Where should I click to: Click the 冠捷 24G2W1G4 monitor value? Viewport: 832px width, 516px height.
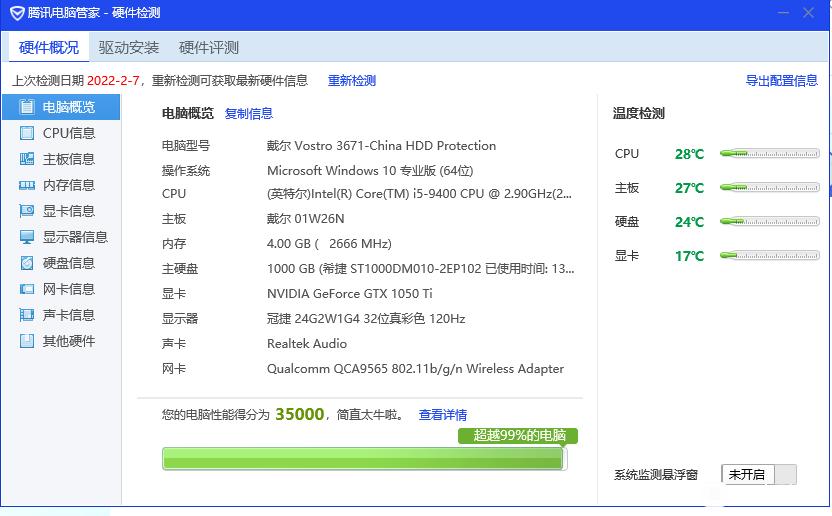click(366, 319)
